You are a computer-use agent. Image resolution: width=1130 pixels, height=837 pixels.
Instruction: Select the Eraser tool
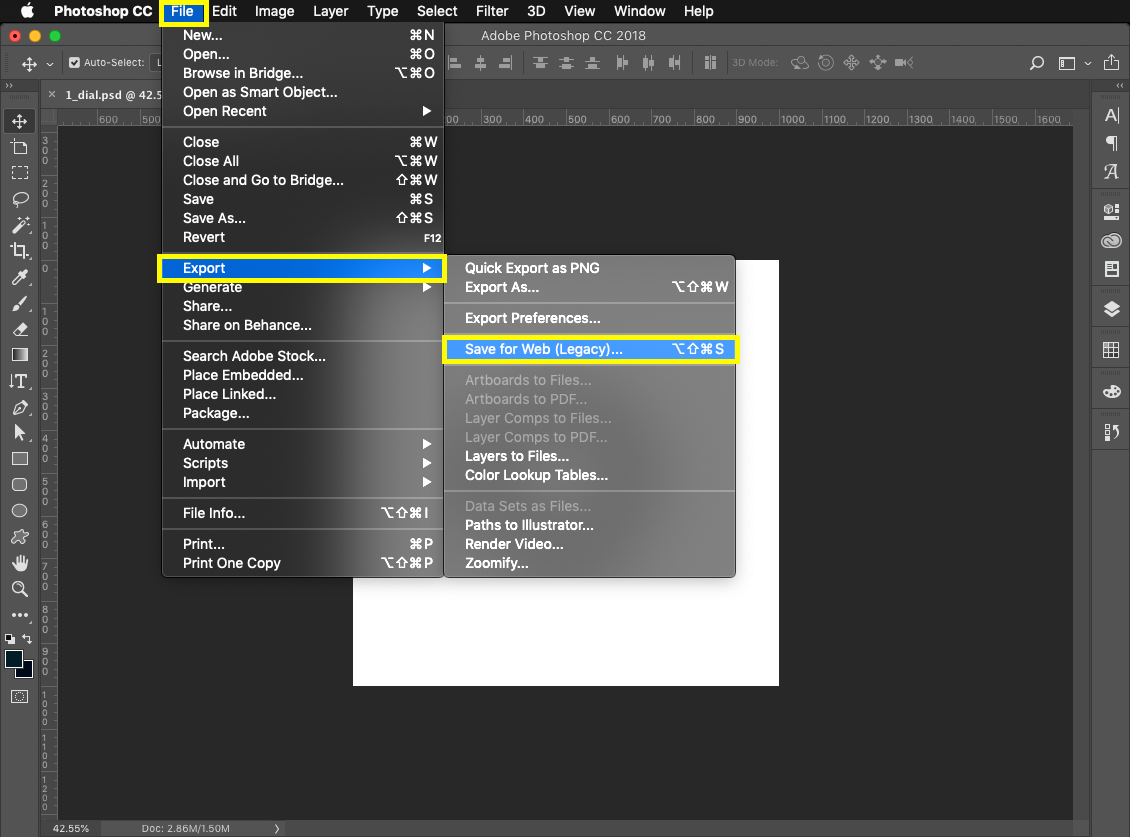(x=19, y=329)
